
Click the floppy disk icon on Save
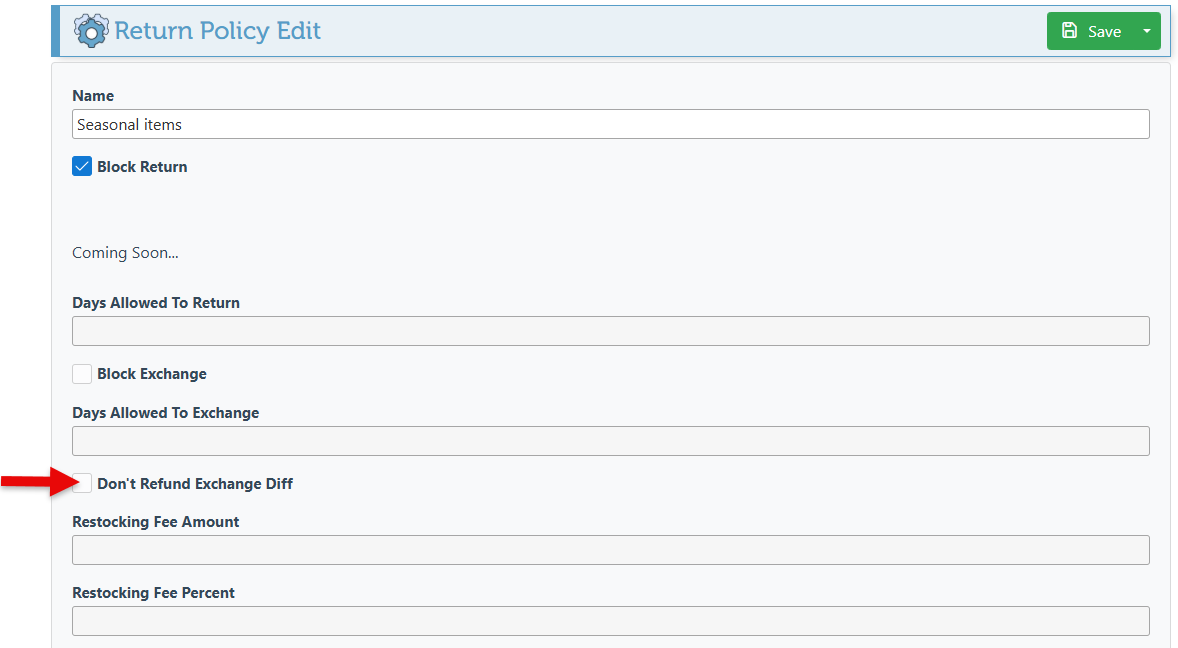pos(1069,31)
